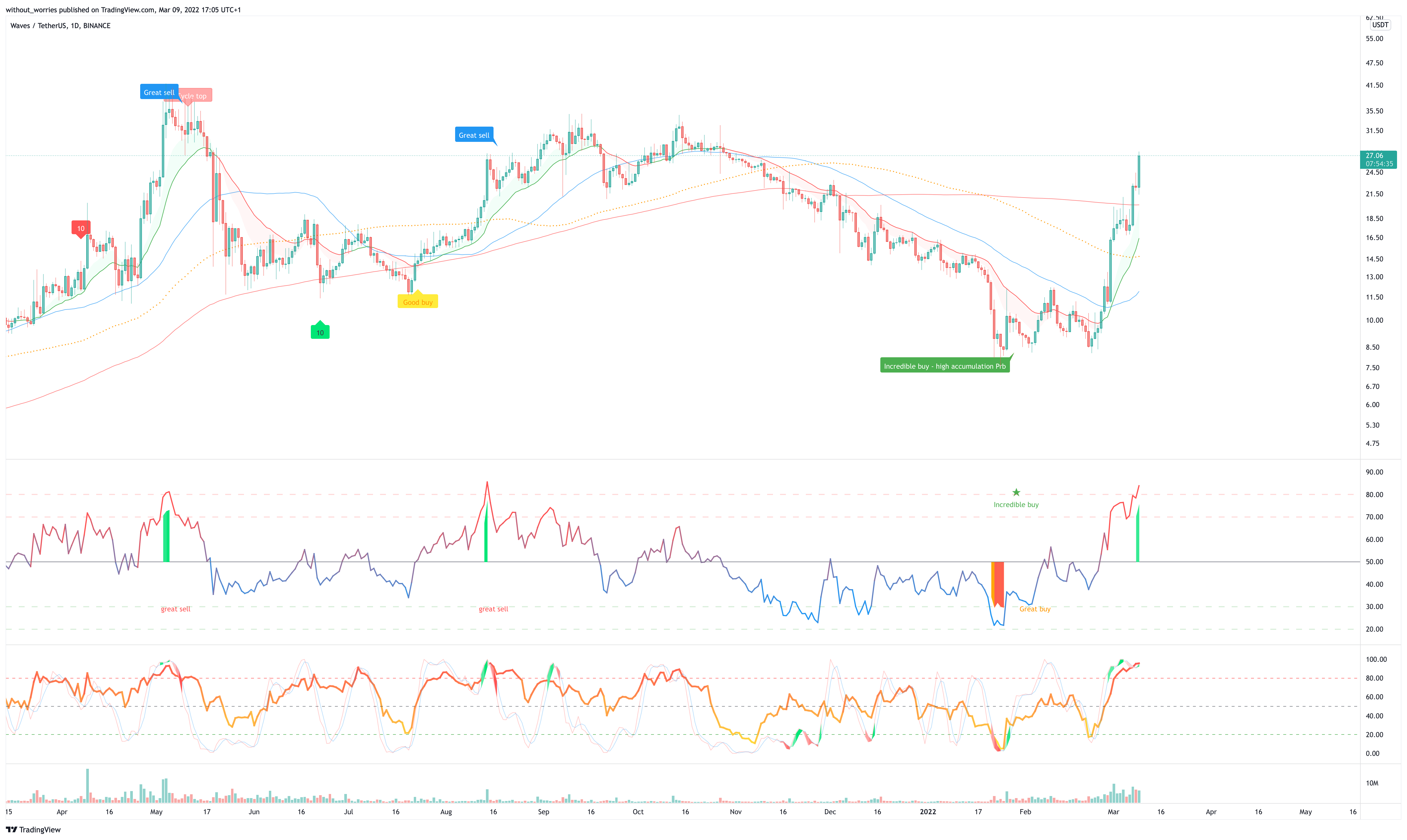The width and height of the screenshot is (1407, 840).
Task: Click the 10.00 price axis value
Action: (x=1374, y=320)
